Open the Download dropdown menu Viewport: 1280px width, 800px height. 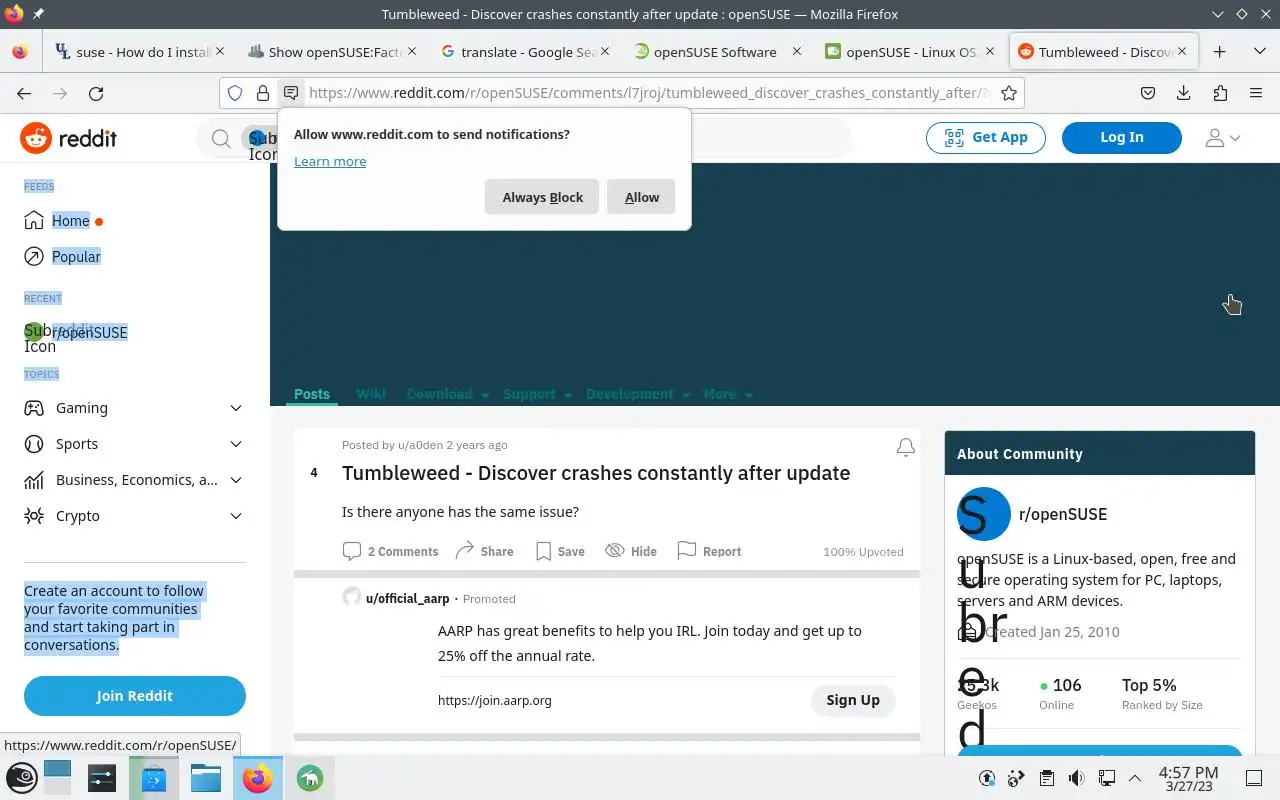tap(448, 394)
